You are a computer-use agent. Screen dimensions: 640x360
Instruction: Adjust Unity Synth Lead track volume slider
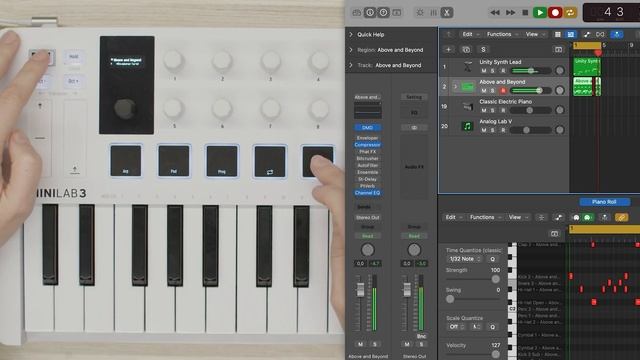[531, 71]
